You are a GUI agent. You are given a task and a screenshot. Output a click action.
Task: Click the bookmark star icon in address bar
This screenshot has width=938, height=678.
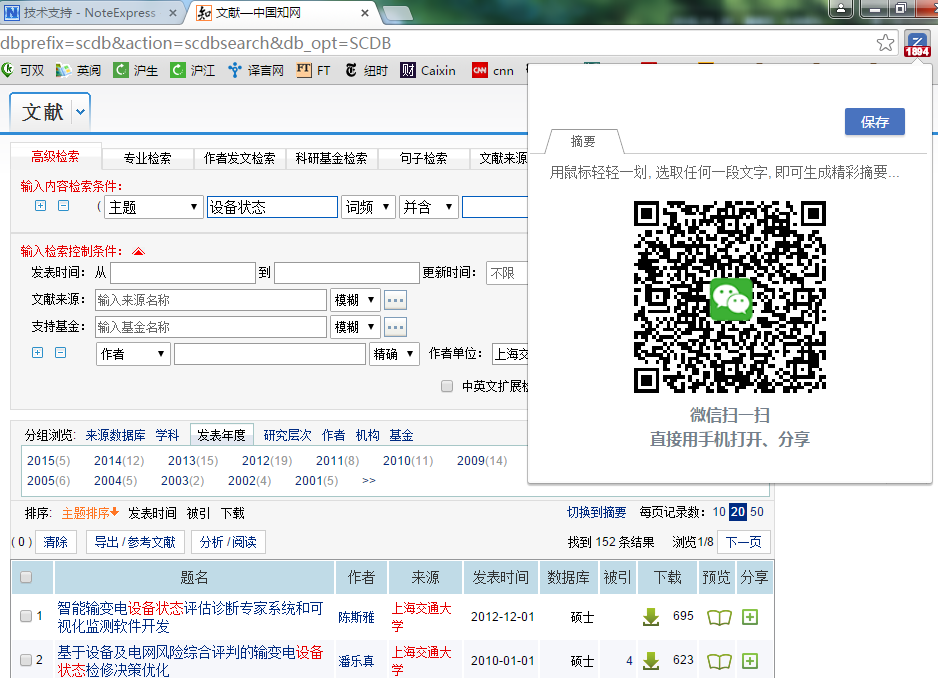(885, 42)
